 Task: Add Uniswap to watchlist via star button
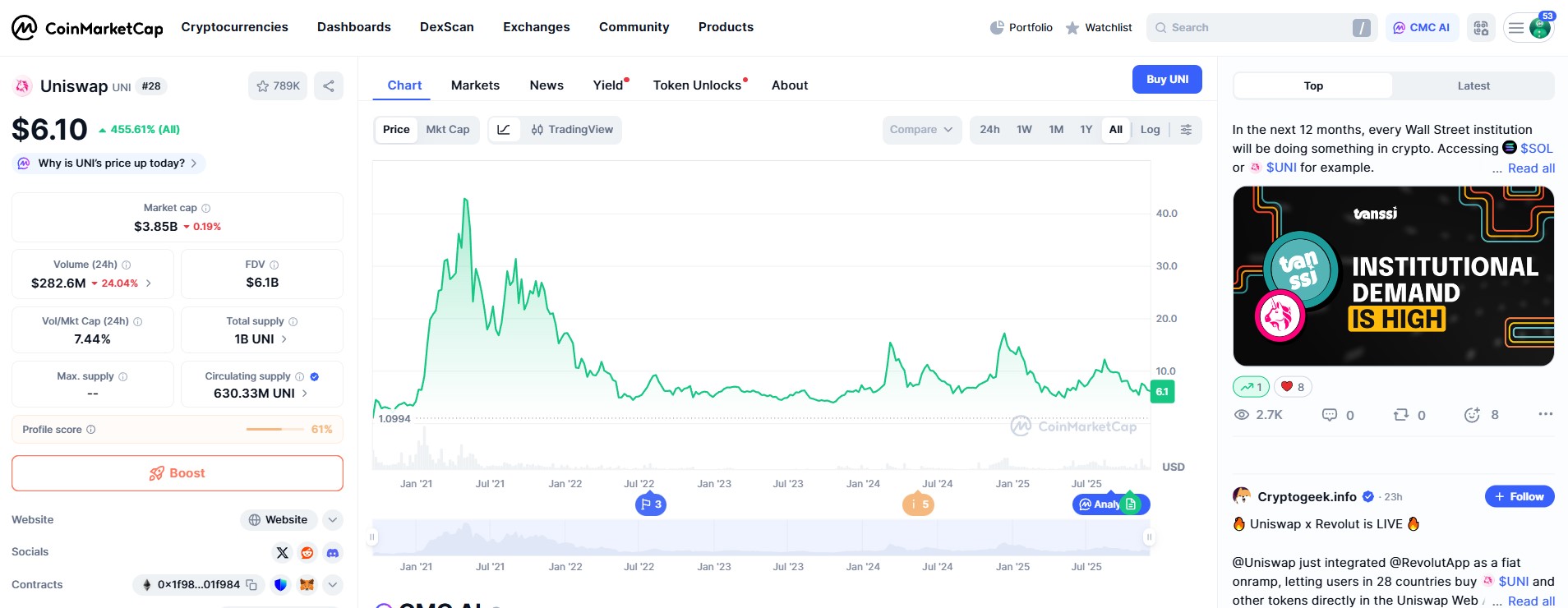coord(278,86)
